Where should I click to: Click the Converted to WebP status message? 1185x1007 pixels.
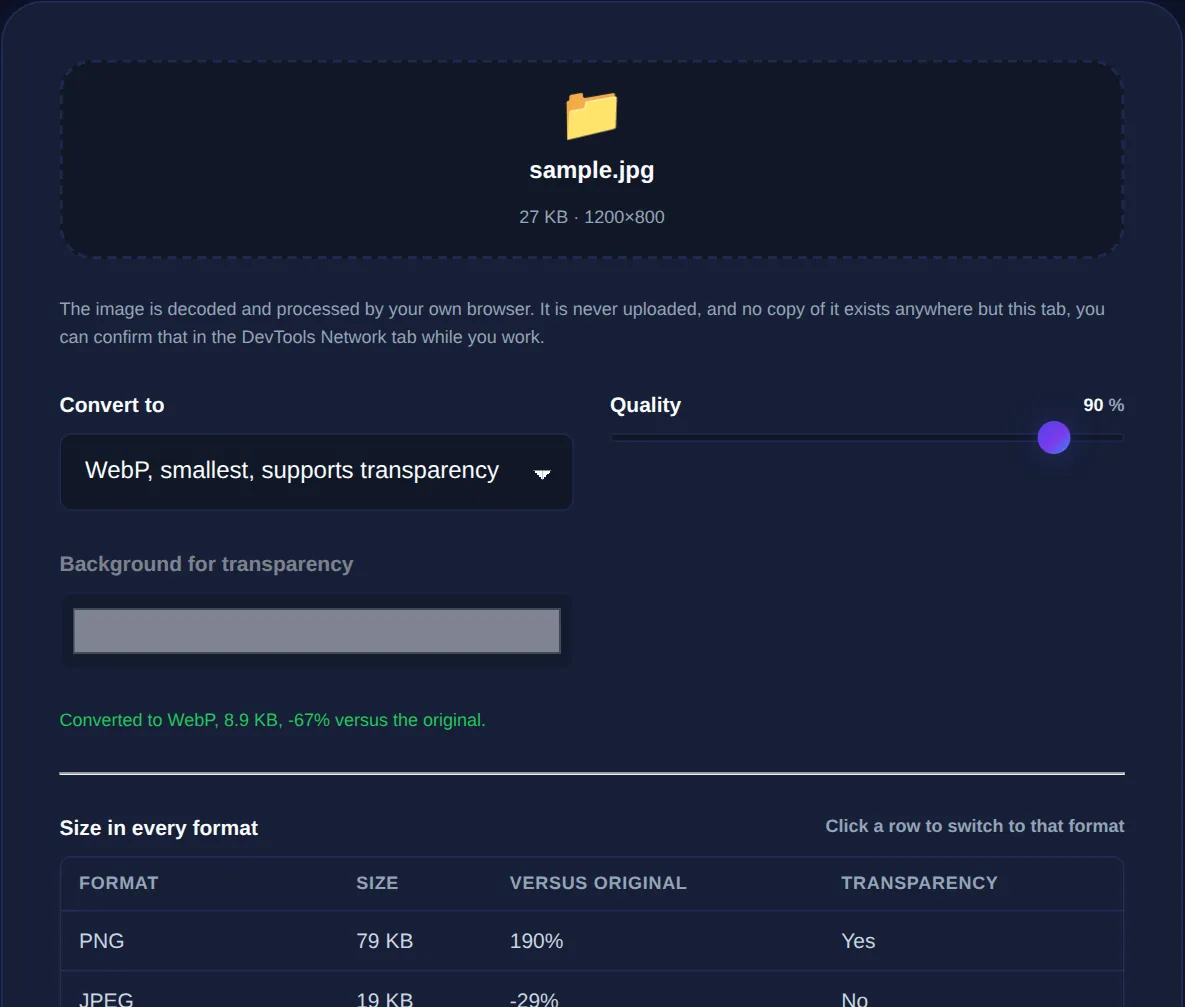[x=273, y=720]
